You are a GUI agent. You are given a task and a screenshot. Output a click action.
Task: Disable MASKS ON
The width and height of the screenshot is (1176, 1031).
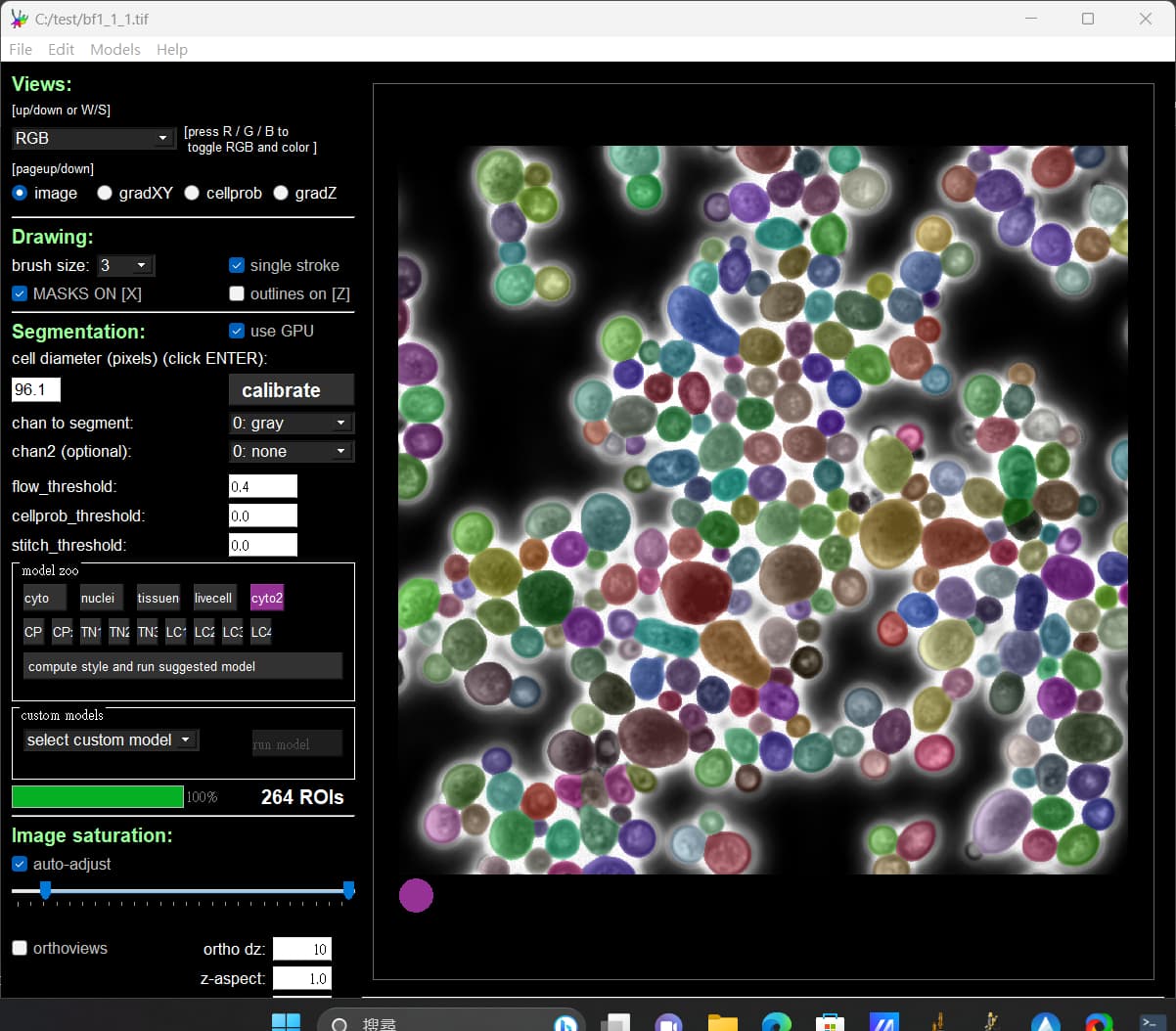pyautogui.click(x=19, y=292)
